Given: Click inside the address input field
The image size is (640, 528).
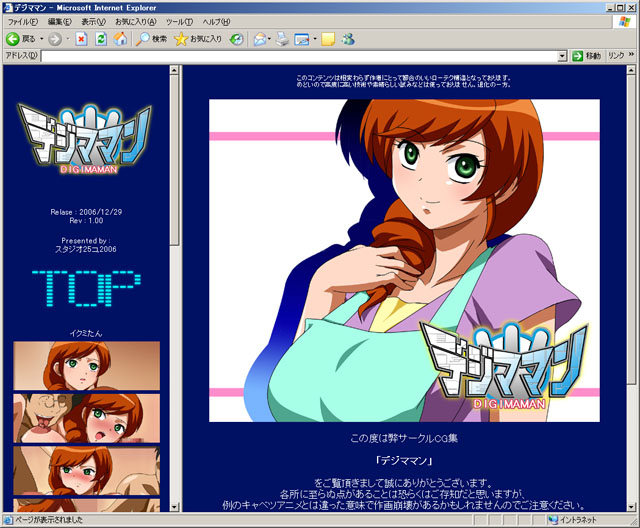Looking at the screenshot, I should tap(299, 56).
